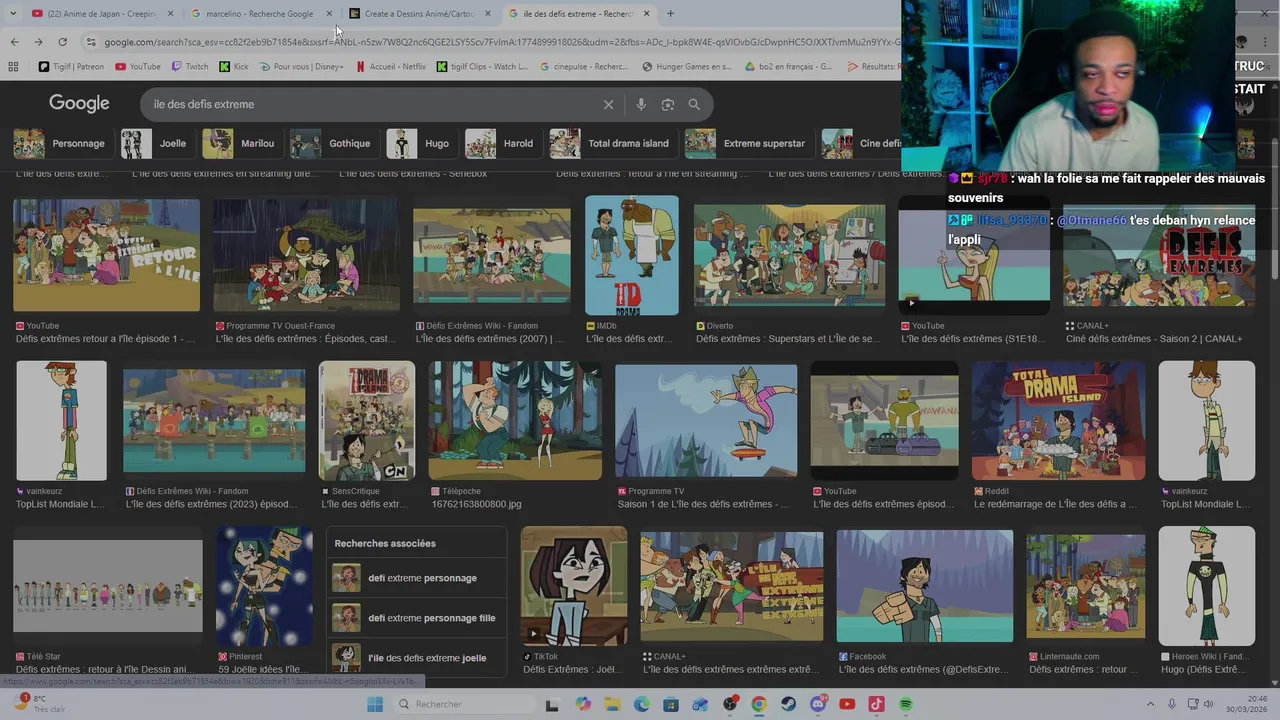Screen dimensions: 1280x720
Task: Open Microsoft Edge from the taskbar
Action: coord(641,704)
